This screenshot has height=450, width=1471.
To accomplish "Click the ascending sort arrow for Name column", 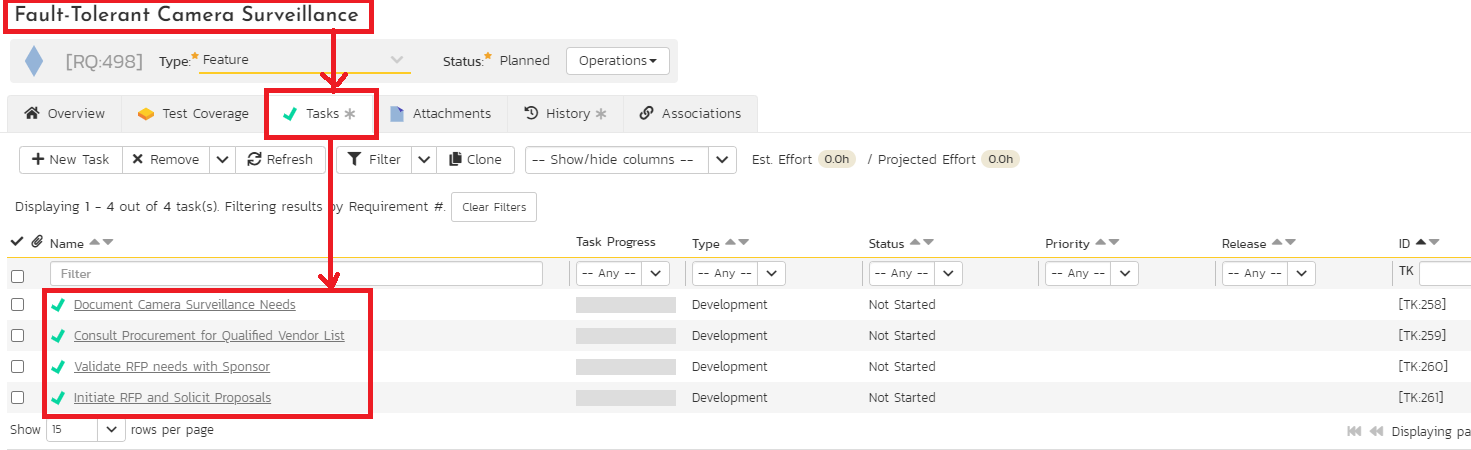I will (95, 243).
